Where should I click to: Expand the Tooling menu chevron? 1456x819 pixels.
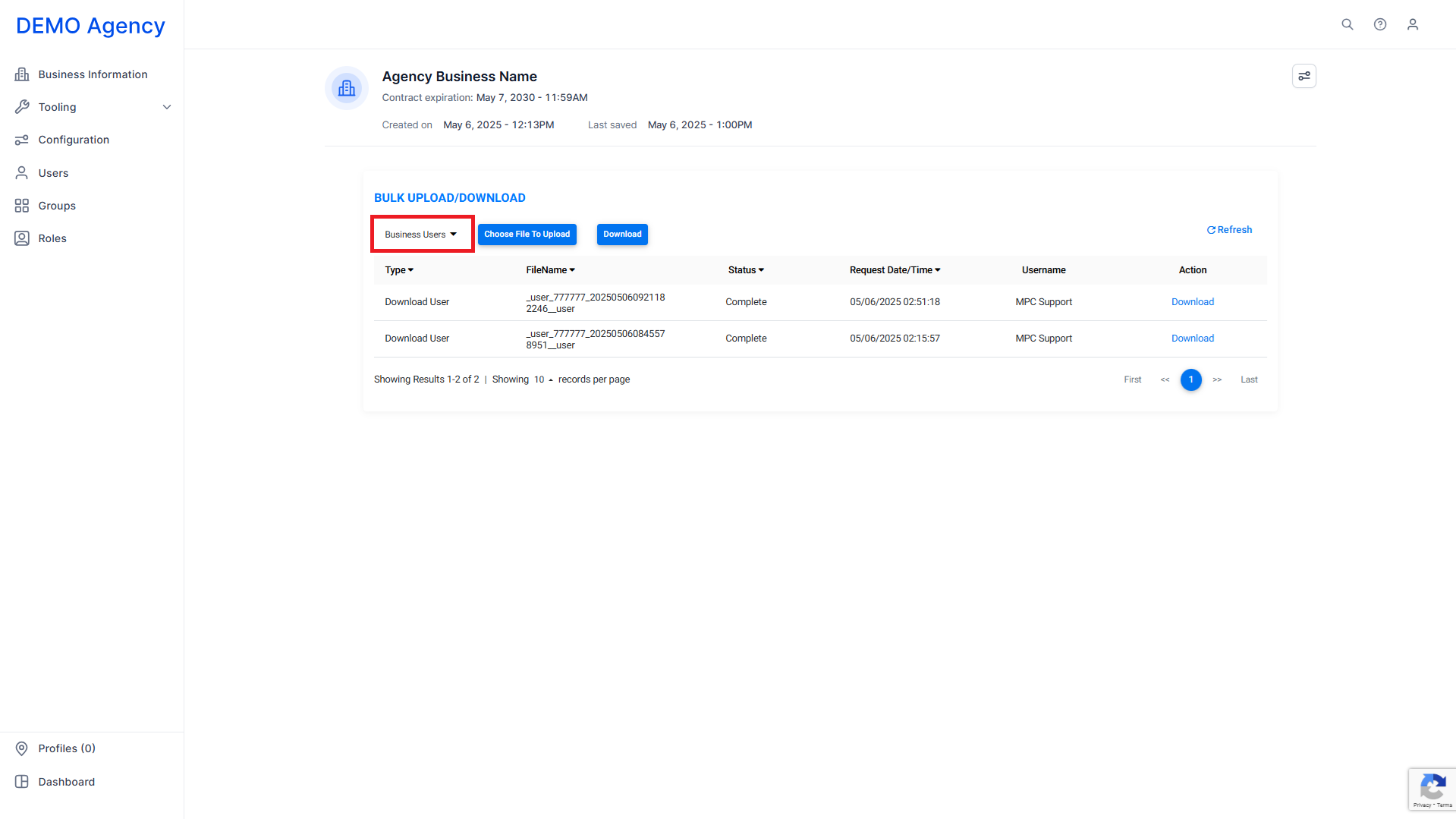(167, 107)
